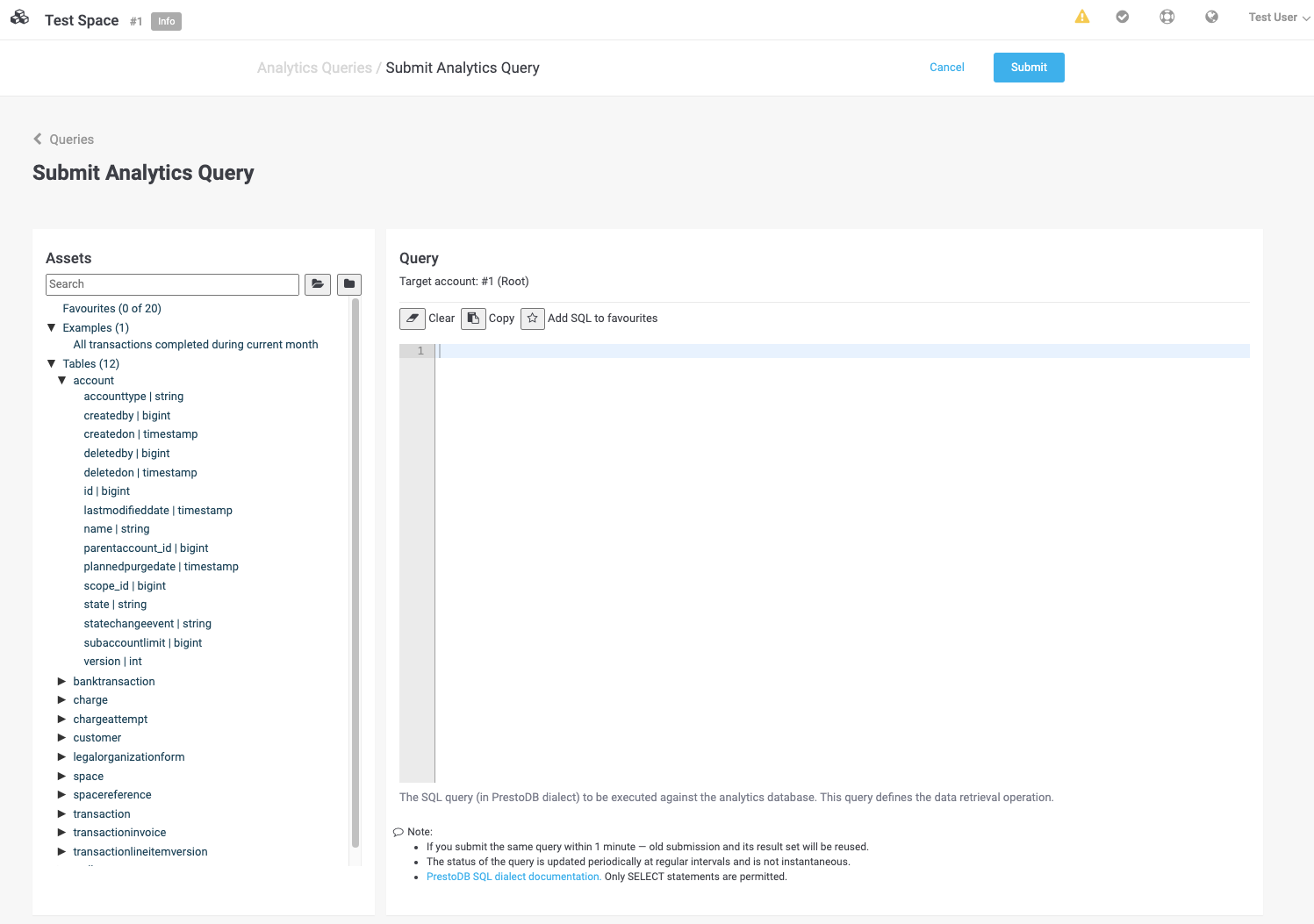Click the Info badge next to Test Space
Image resolution: width=1314 pixels, height=924 pixels.
166,21
